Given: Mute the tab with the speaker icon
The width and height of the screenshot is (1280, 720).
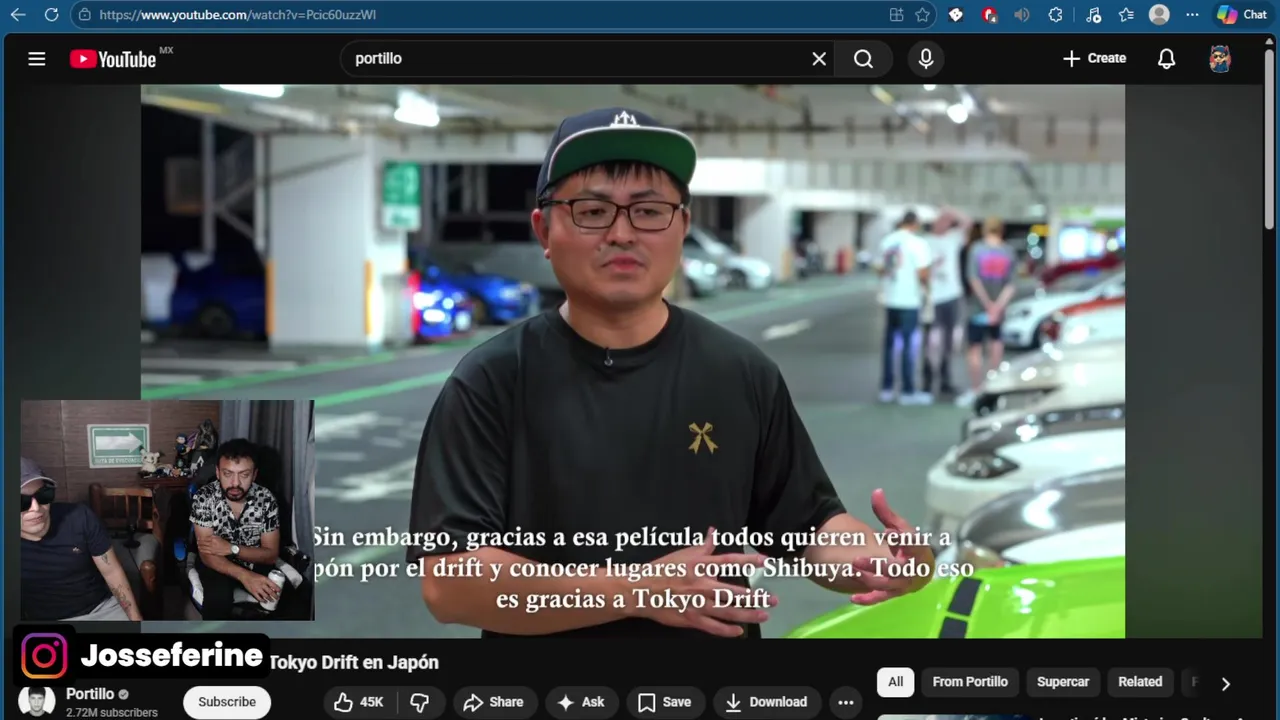Looking at the screenshot, I should click(1021, 15).
